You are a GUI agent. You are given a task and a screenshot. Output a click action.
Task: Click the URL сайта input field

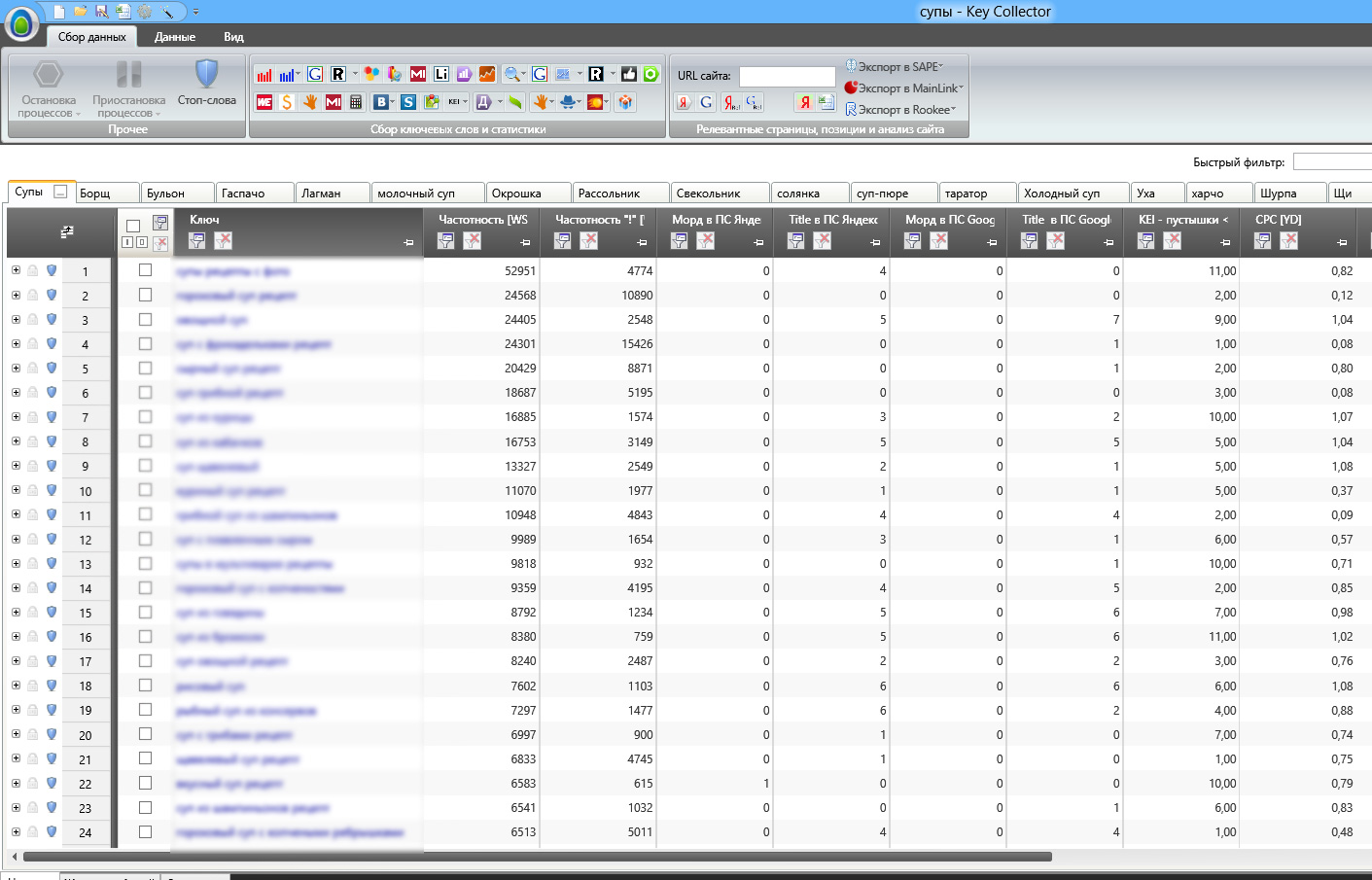click(x=787, y=76)
